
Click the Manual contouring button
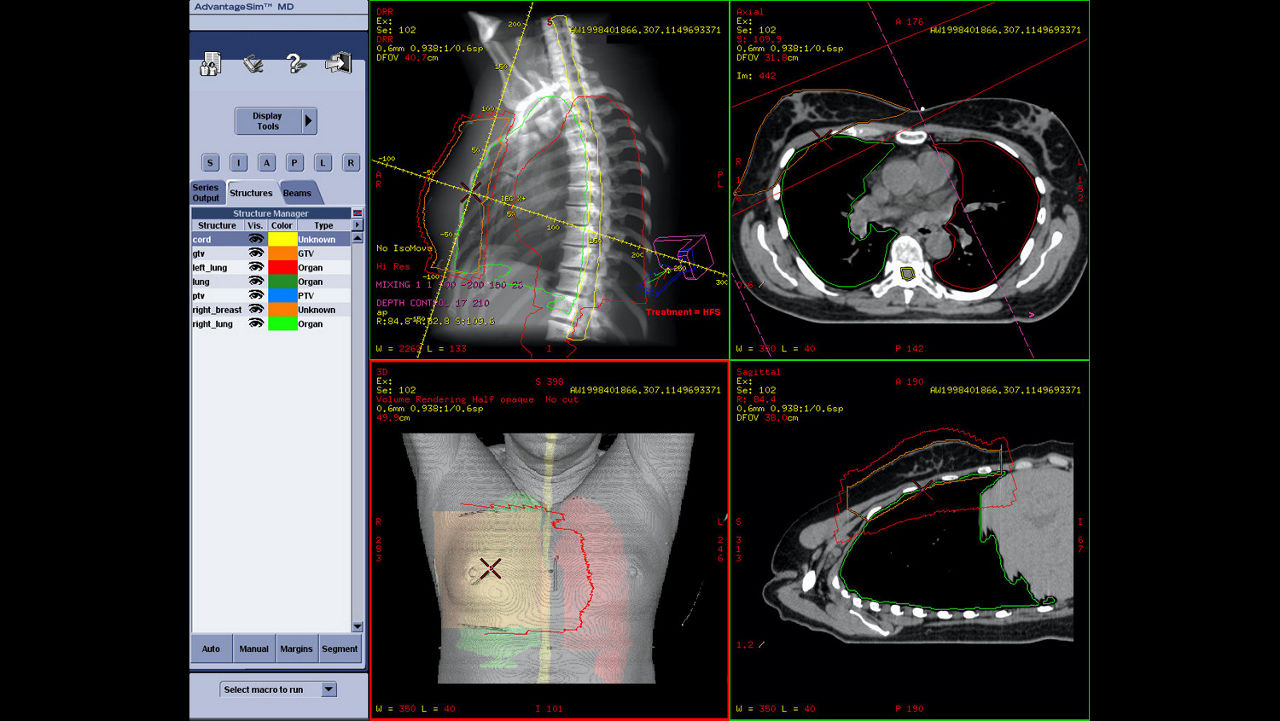(254, 649)
